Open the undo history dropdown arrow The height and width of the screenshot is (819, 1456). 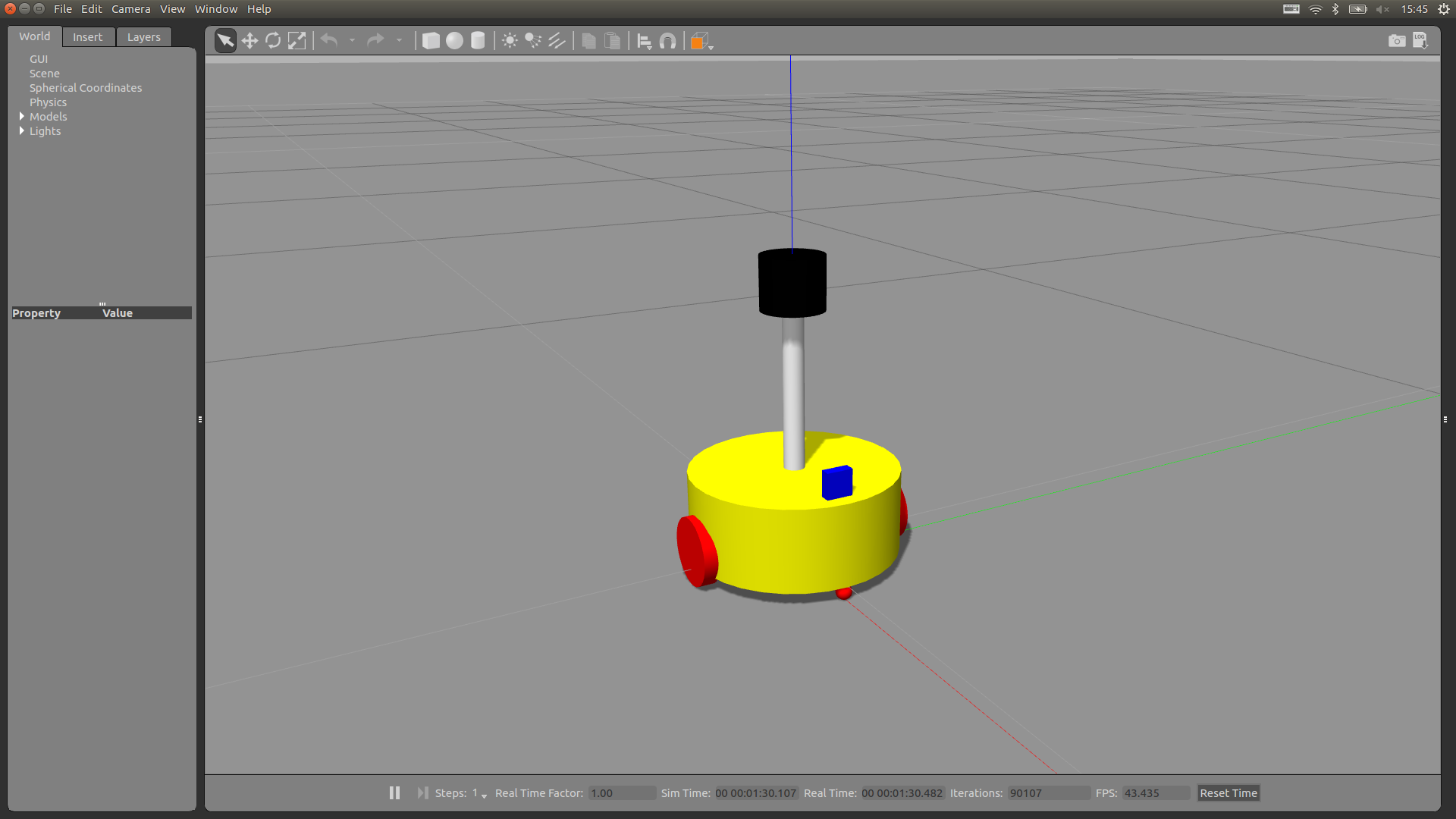point(353,41)
